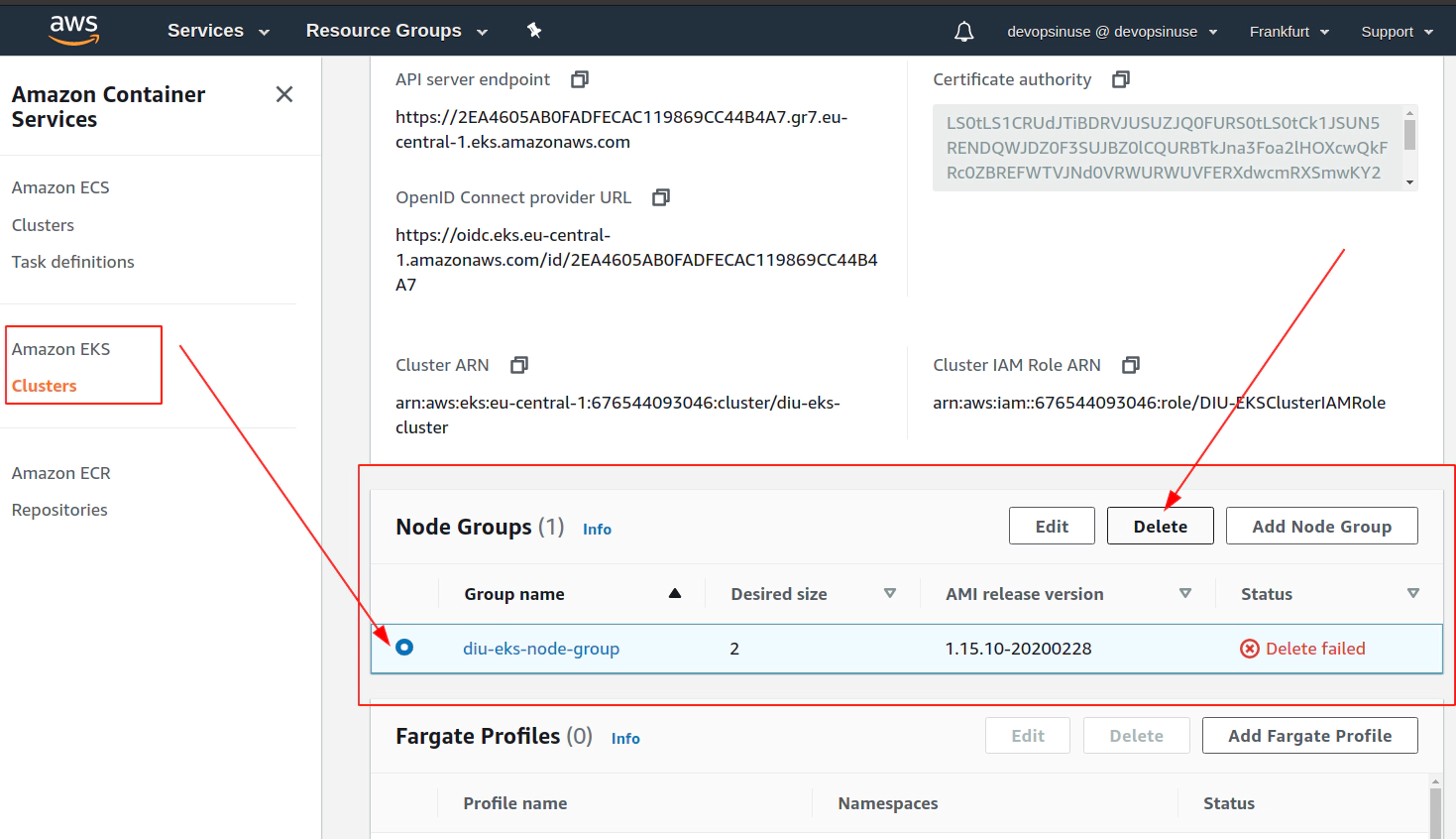Click the Delete failed status
Viewport: 1456px width, 839px height.
[x=1303, y=649]
